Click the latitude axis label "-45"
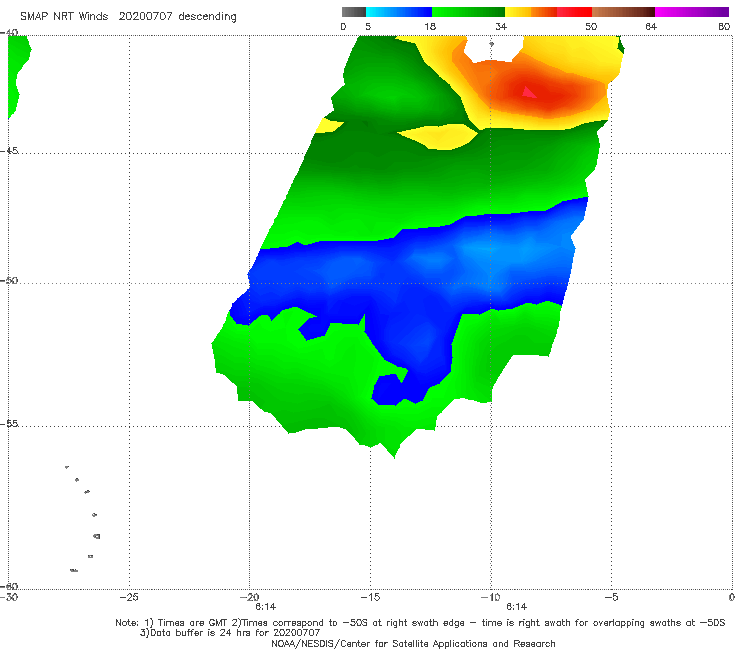 point(9,151)
